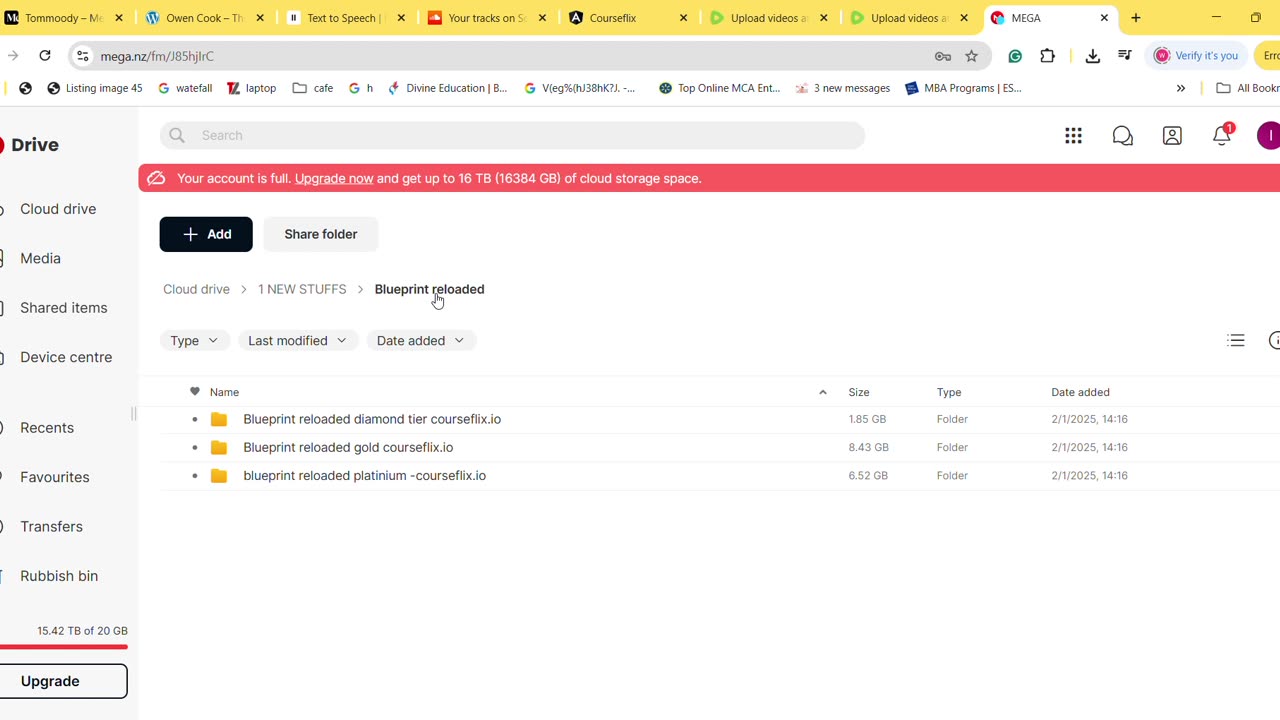
Task: Open Favourites in sidebar
Action: coord(54,477)
